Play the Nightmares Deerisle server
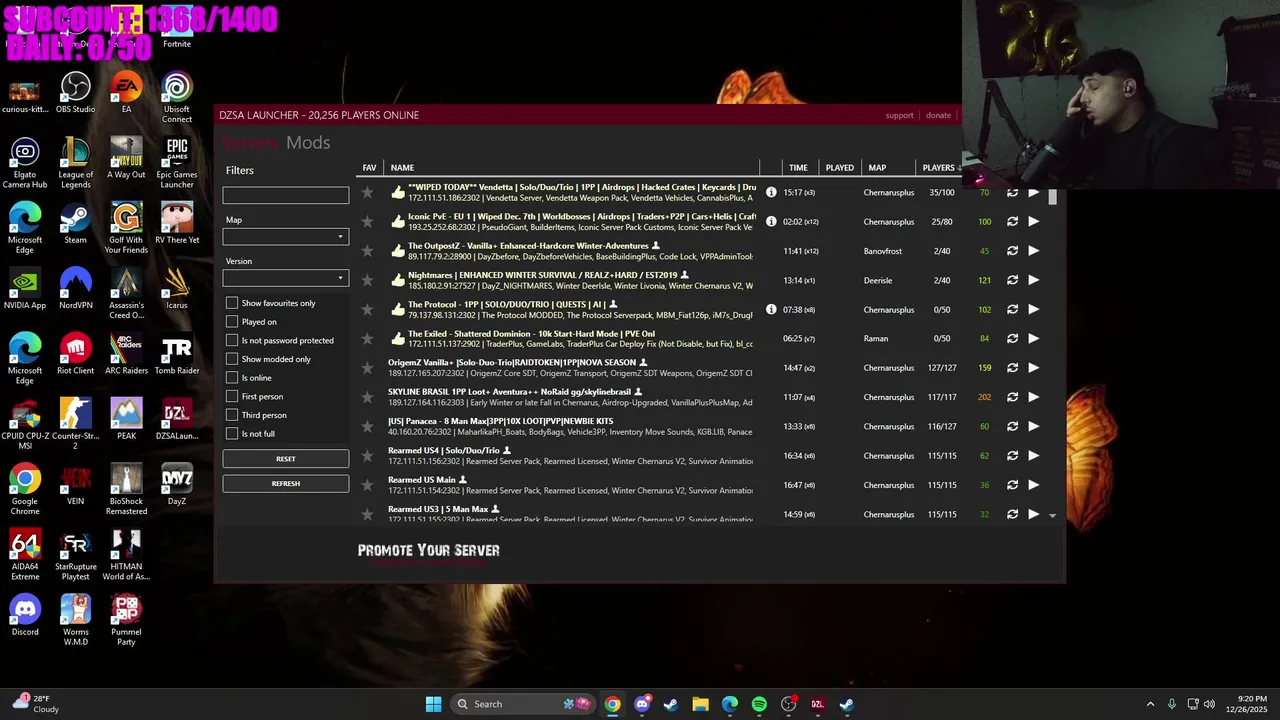Viewport: 1280px width, 720px height. [x=1034, y=280]
